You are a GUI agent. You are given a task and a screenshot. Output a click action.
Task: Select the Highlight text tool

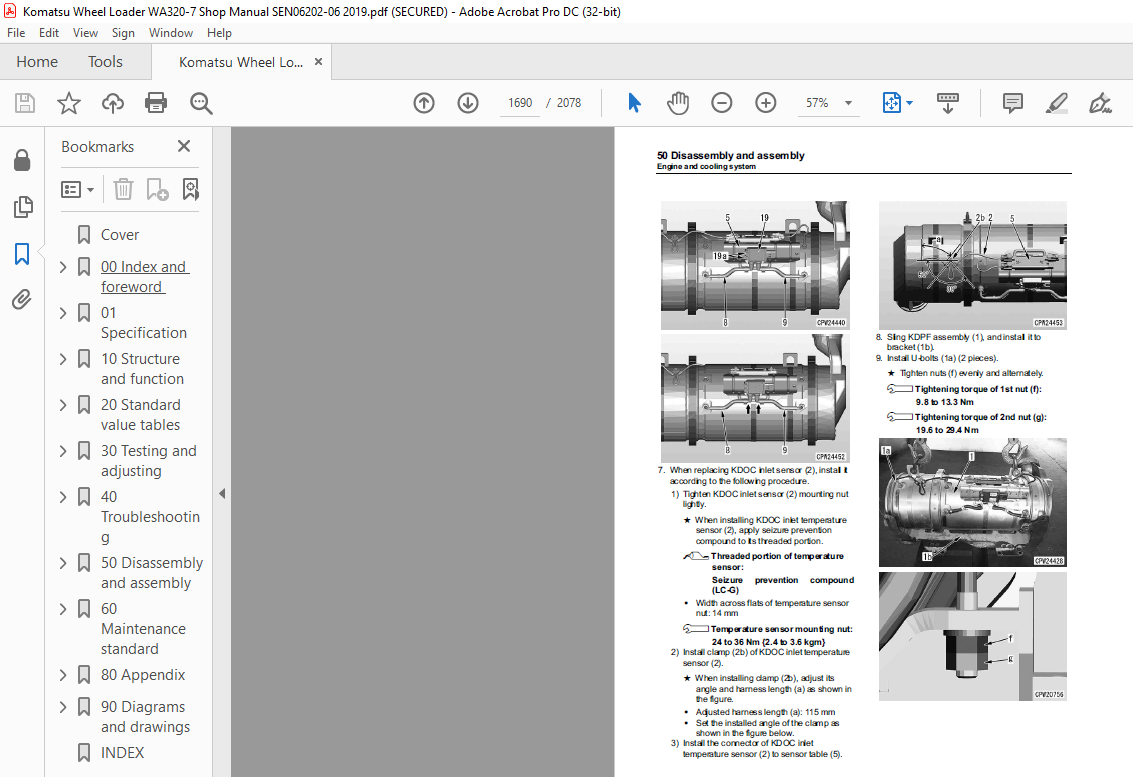(x=1056, y=103)
